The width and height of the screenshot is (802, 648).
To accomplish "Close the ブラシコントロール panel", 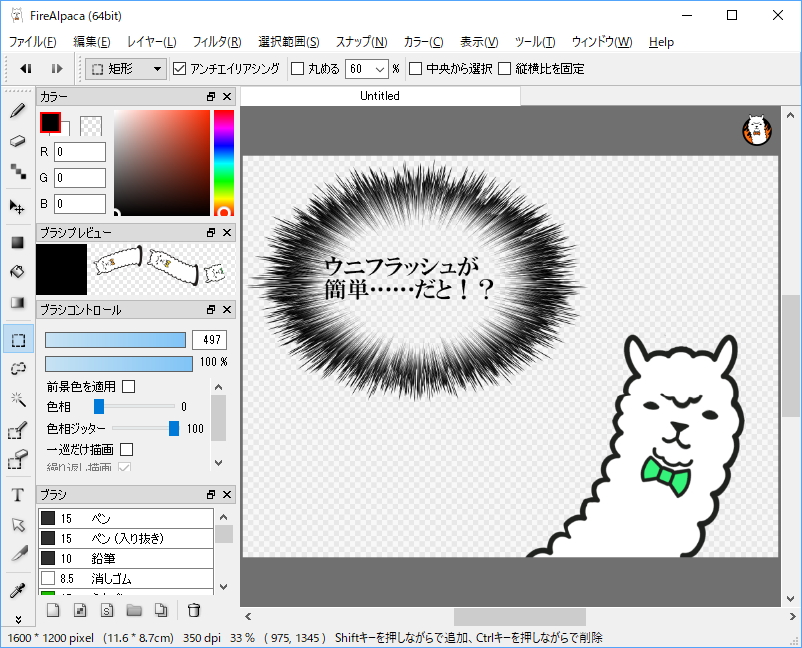I will pos(228,309).
